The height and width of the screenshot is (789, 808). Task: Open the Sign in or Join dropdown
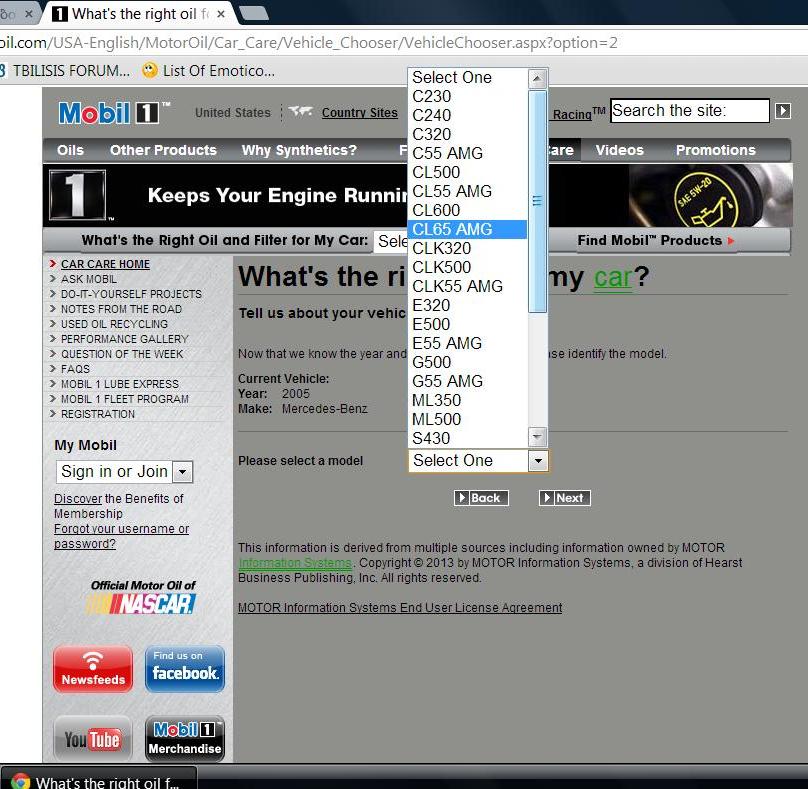click(x=124, y=472)
